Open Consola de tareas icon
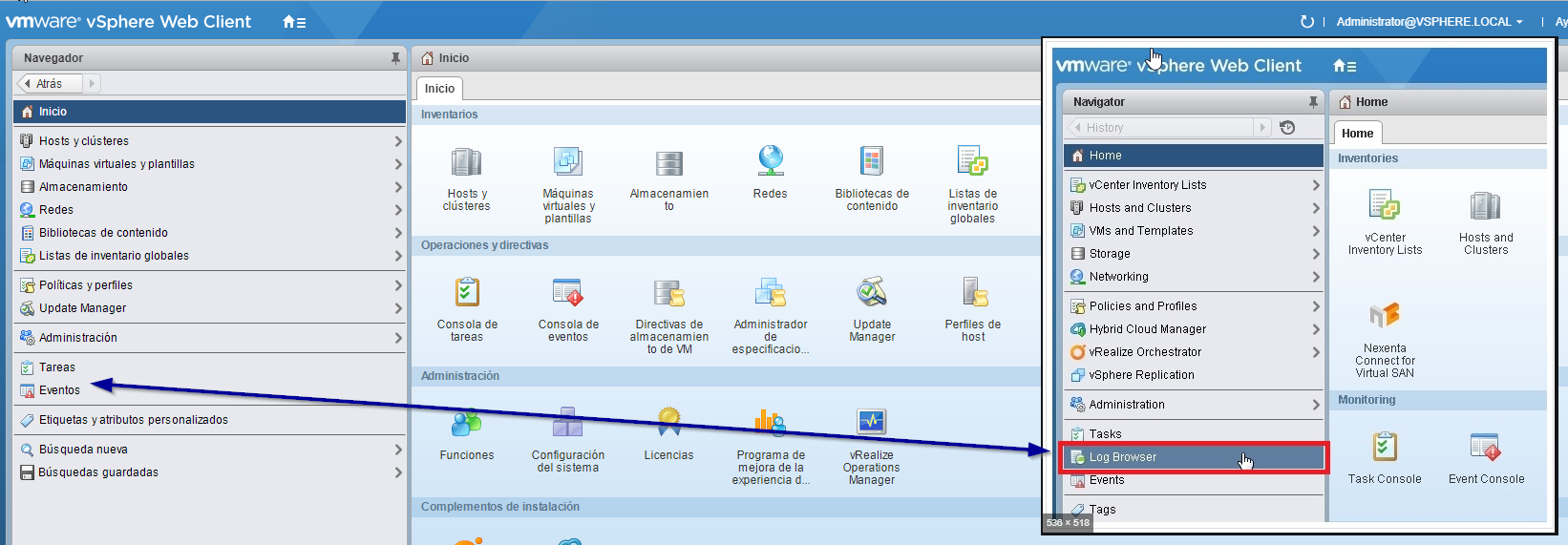Viewport: 1568px width, 545px height. point(467,292)
